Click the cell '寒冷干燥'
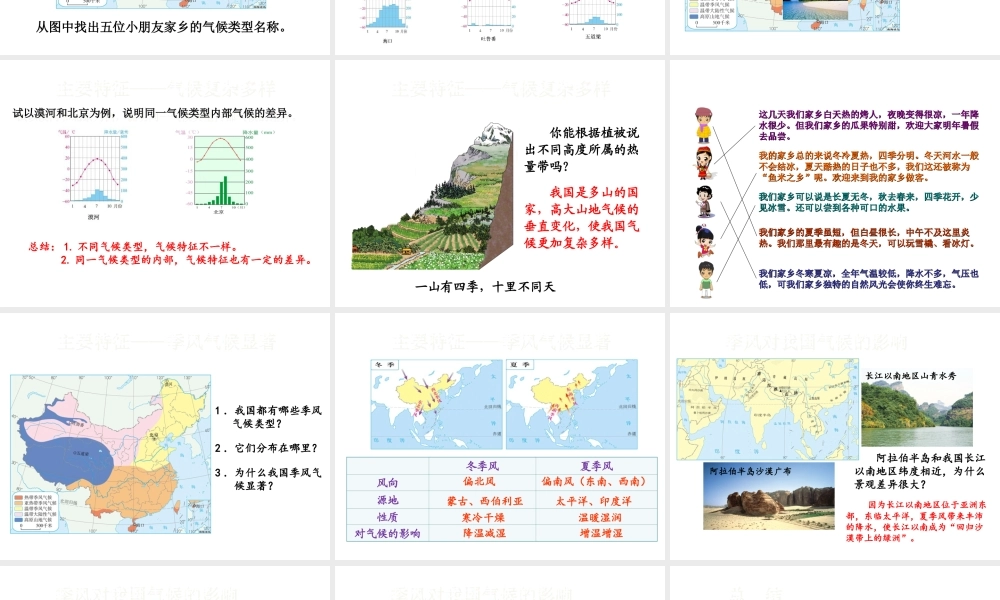 pos(483,517)
